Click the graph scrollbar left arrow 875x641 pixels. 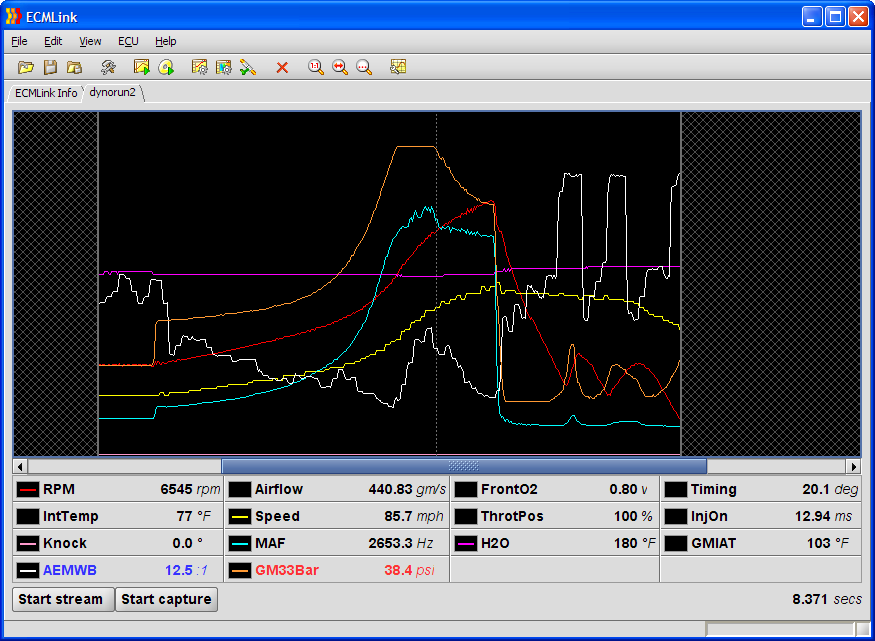click(20, 466)
